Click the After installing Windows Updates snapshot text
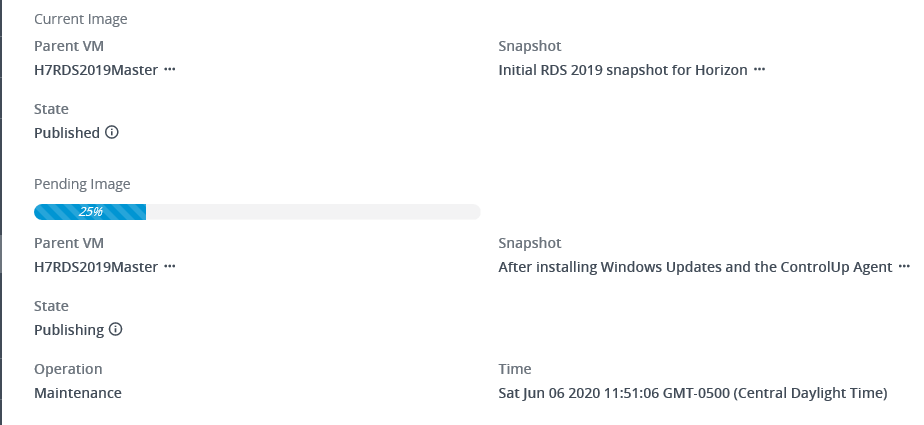The image size is (924, 425). 695,267
